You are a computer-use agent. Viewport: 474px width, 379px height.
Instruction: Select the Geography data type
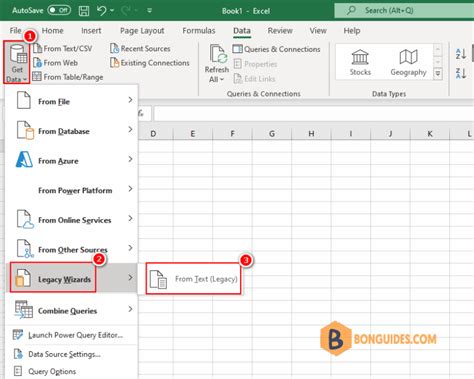pyautogui.click(x=408, y=62)
